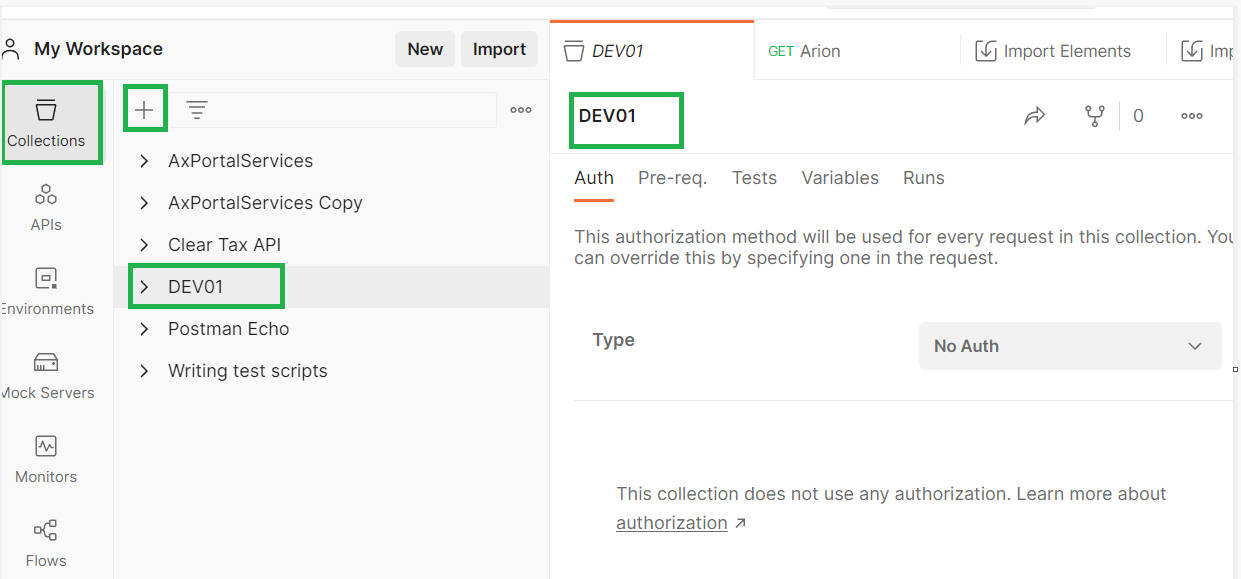Select the Variables sub-tab

[x=840, y=178]
